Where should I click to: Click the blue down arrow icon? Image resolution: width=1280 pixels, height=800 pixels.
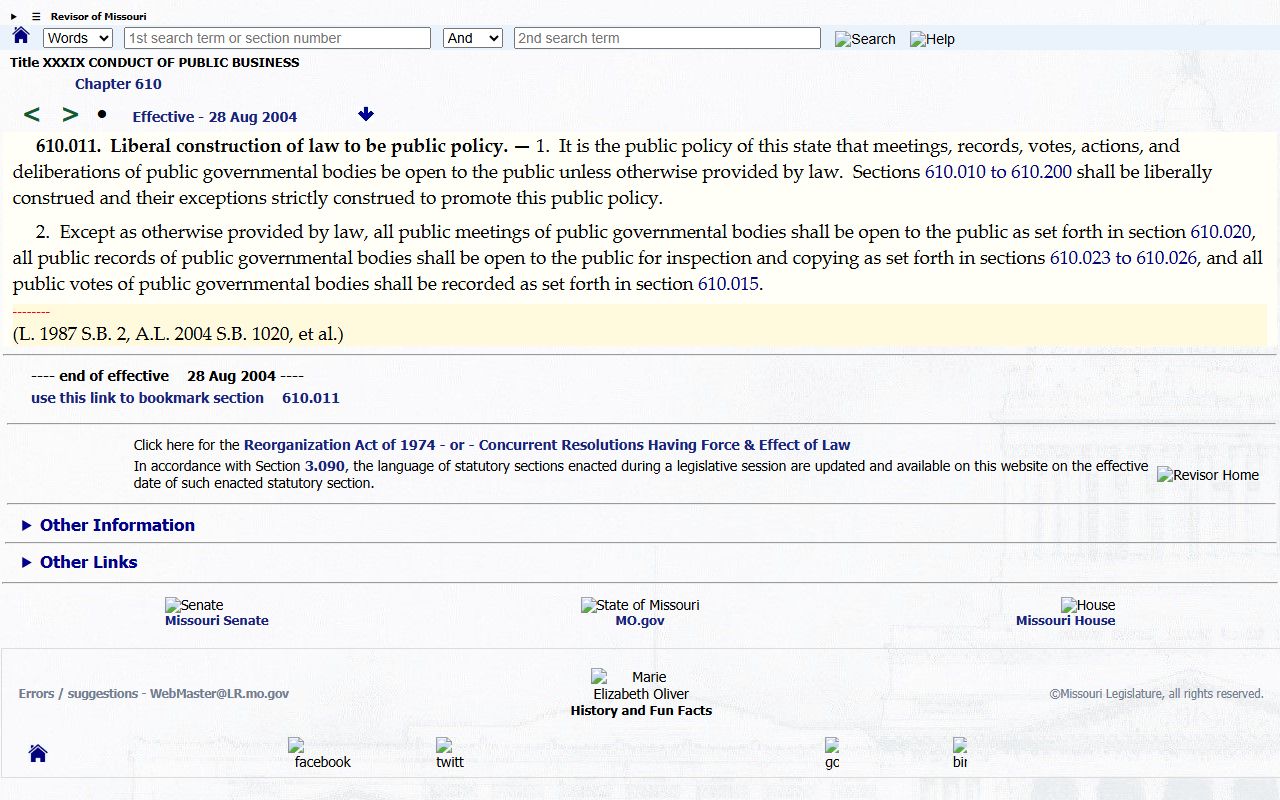366,114
